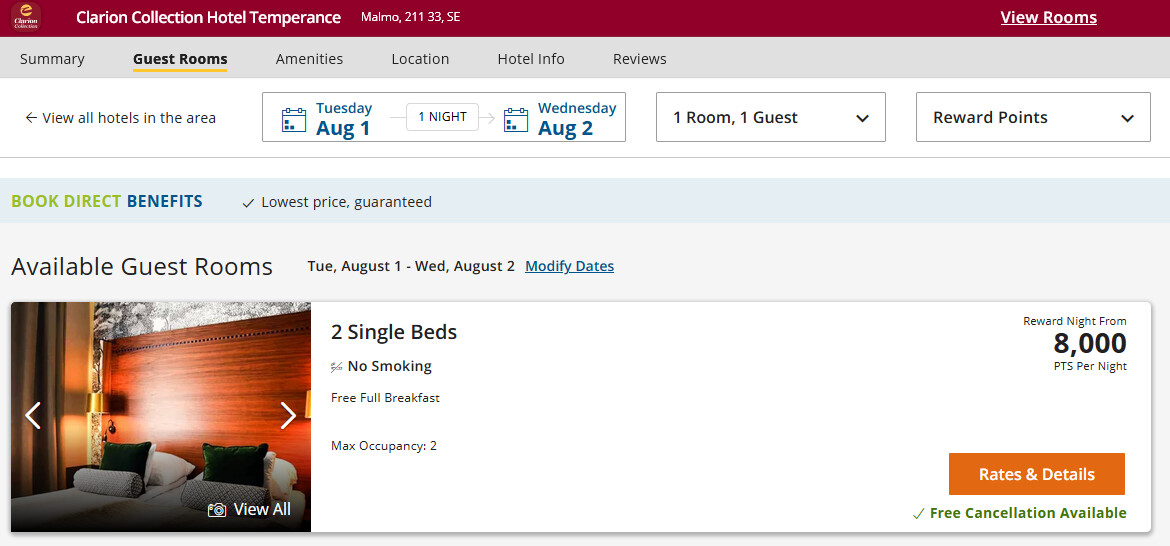Click the back arrow to all hotels
Image resolution: width=1170 pixels, height=546 pixels.
point(31,118)
